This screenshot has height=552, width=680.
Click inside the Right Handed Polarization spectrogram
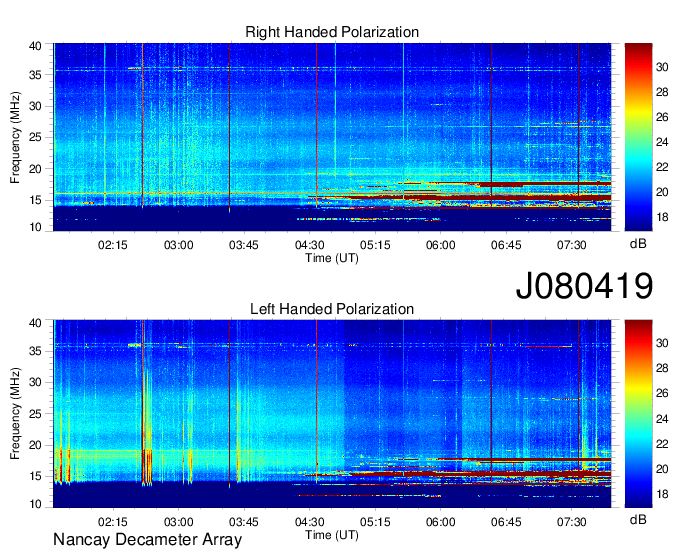[x=332, y=137]
